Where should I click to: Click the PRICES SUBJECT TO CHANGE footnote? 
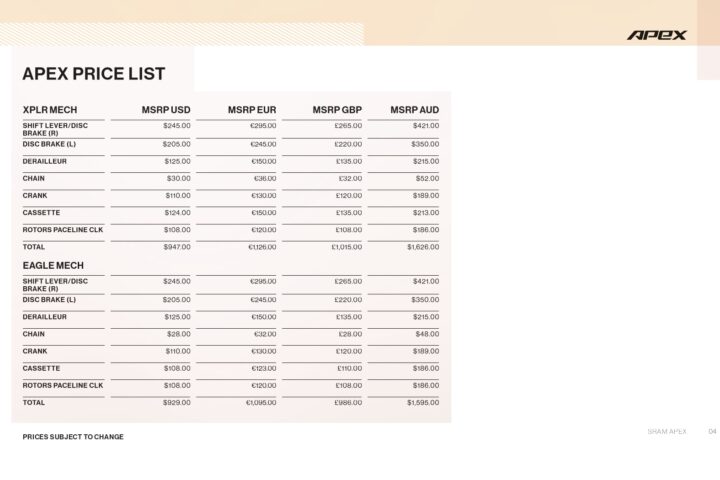click(x=73, y=437)
